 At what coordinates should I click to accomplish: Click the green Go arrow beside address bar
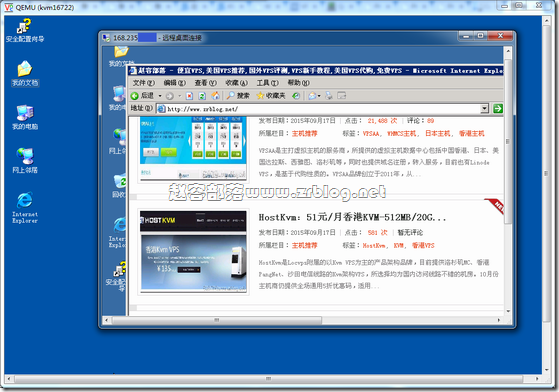(x=498, y=108)
